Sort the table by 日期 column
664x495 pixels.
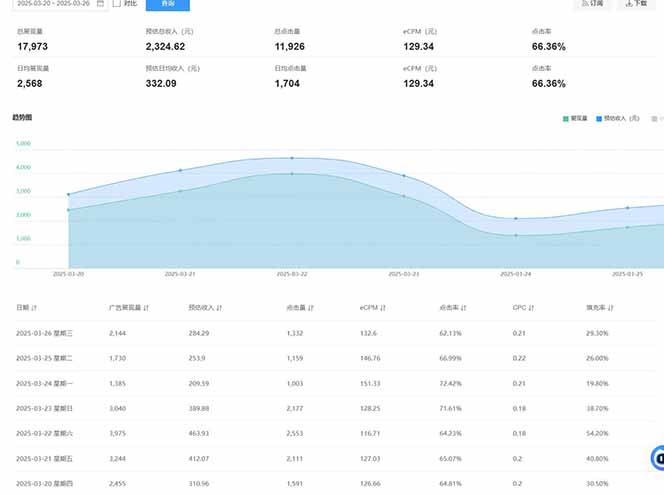click(x=34, y=308)
